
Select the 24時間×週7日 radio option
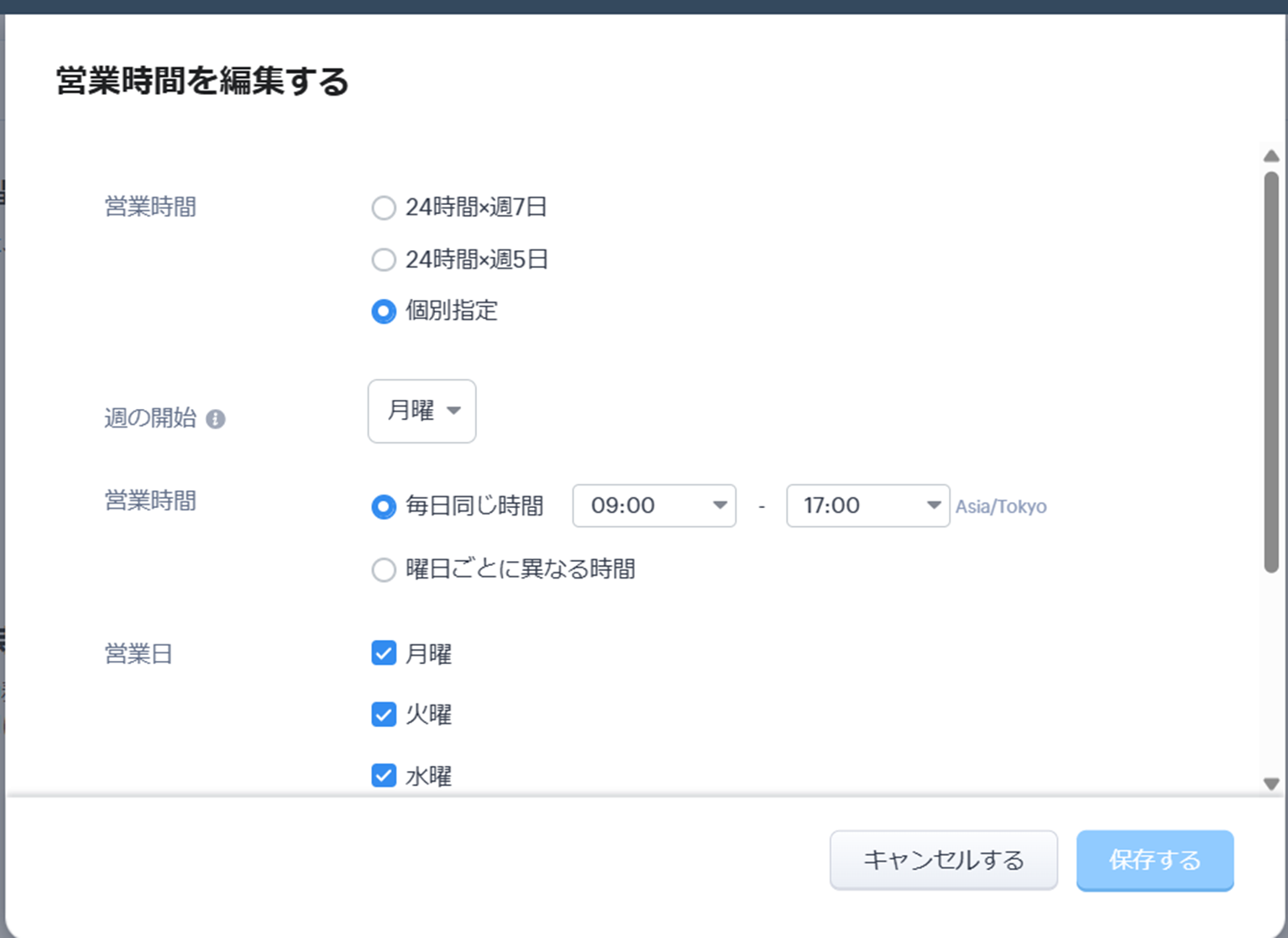(x=384, y=207)
